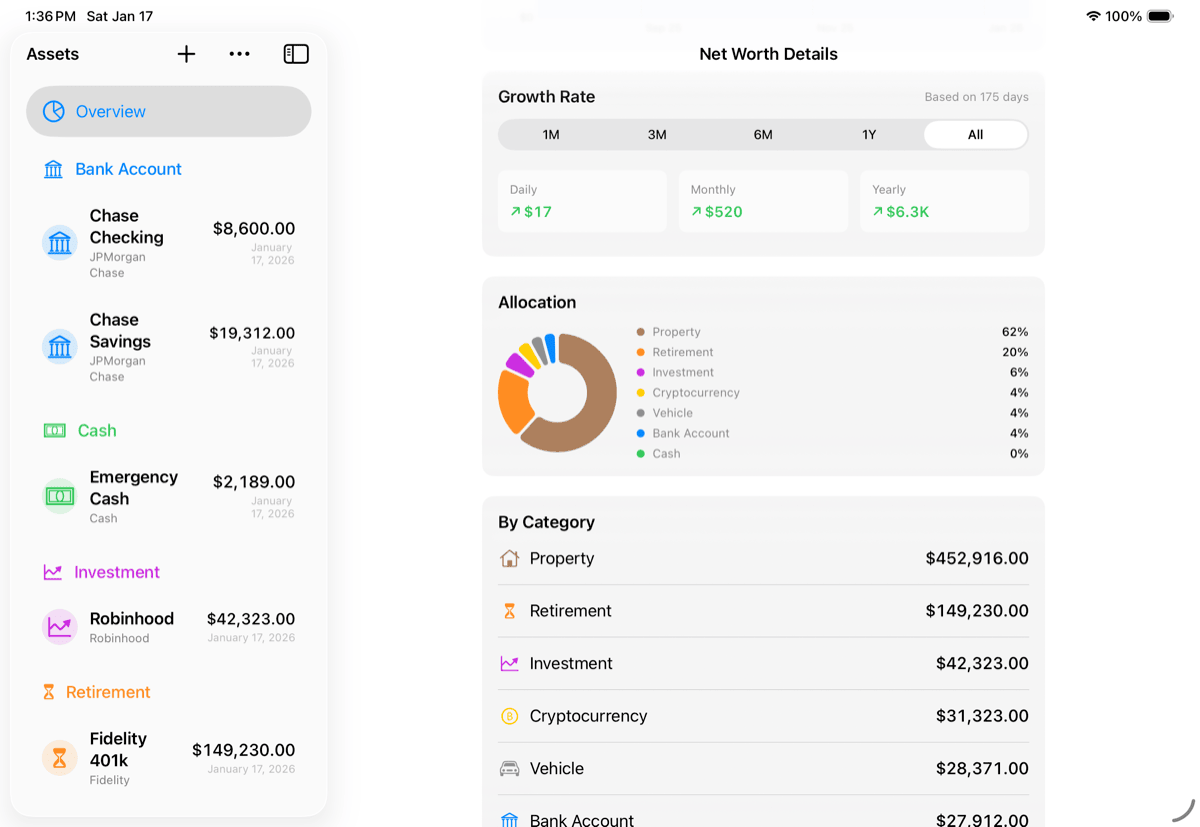Click the Emergency Cash money icon

60,496
